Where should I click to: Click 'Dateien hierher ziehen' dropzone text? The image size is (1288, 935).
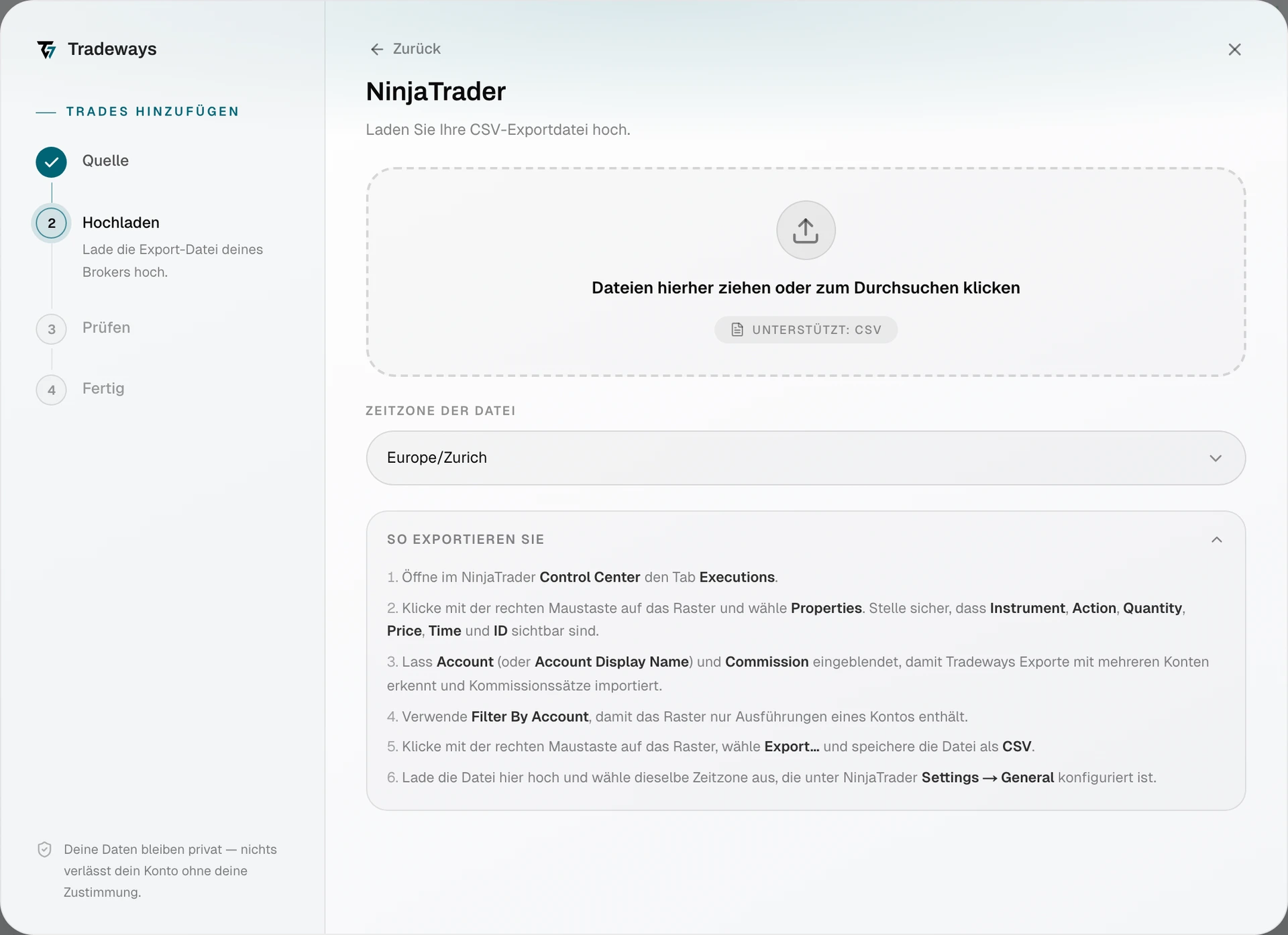(x=806, y=288)
